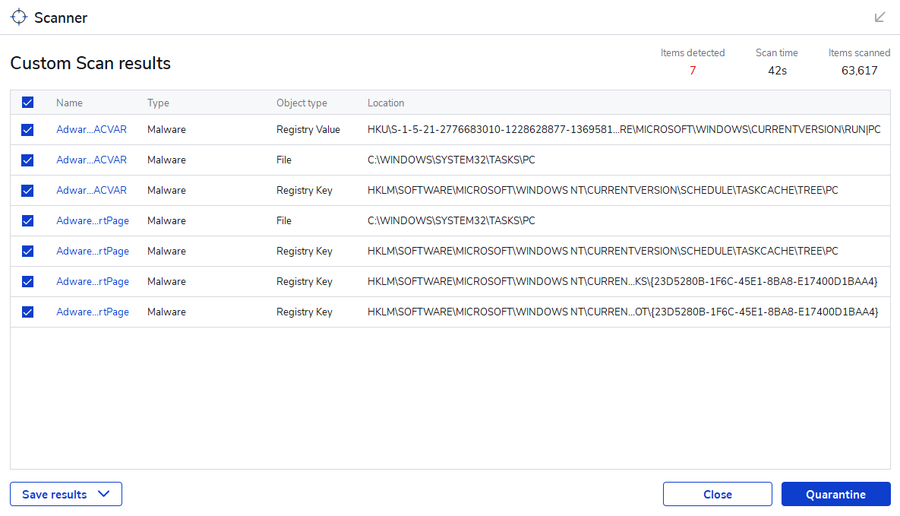
Task: Open the Save results dropdown
Action: tap(66, 494)
